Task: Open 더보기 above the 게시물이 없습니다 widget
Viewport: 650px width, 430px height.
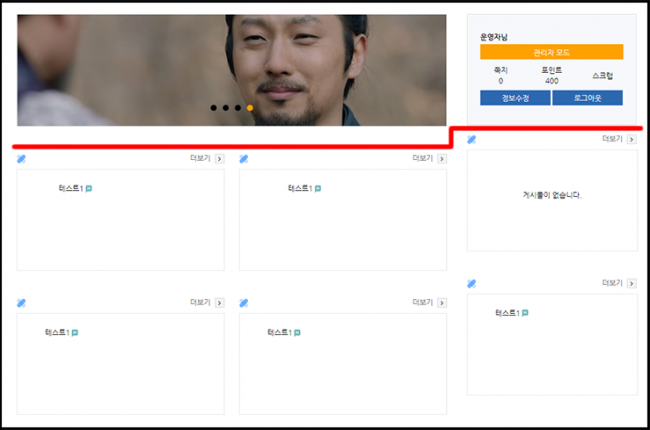Action: [612, 139]
